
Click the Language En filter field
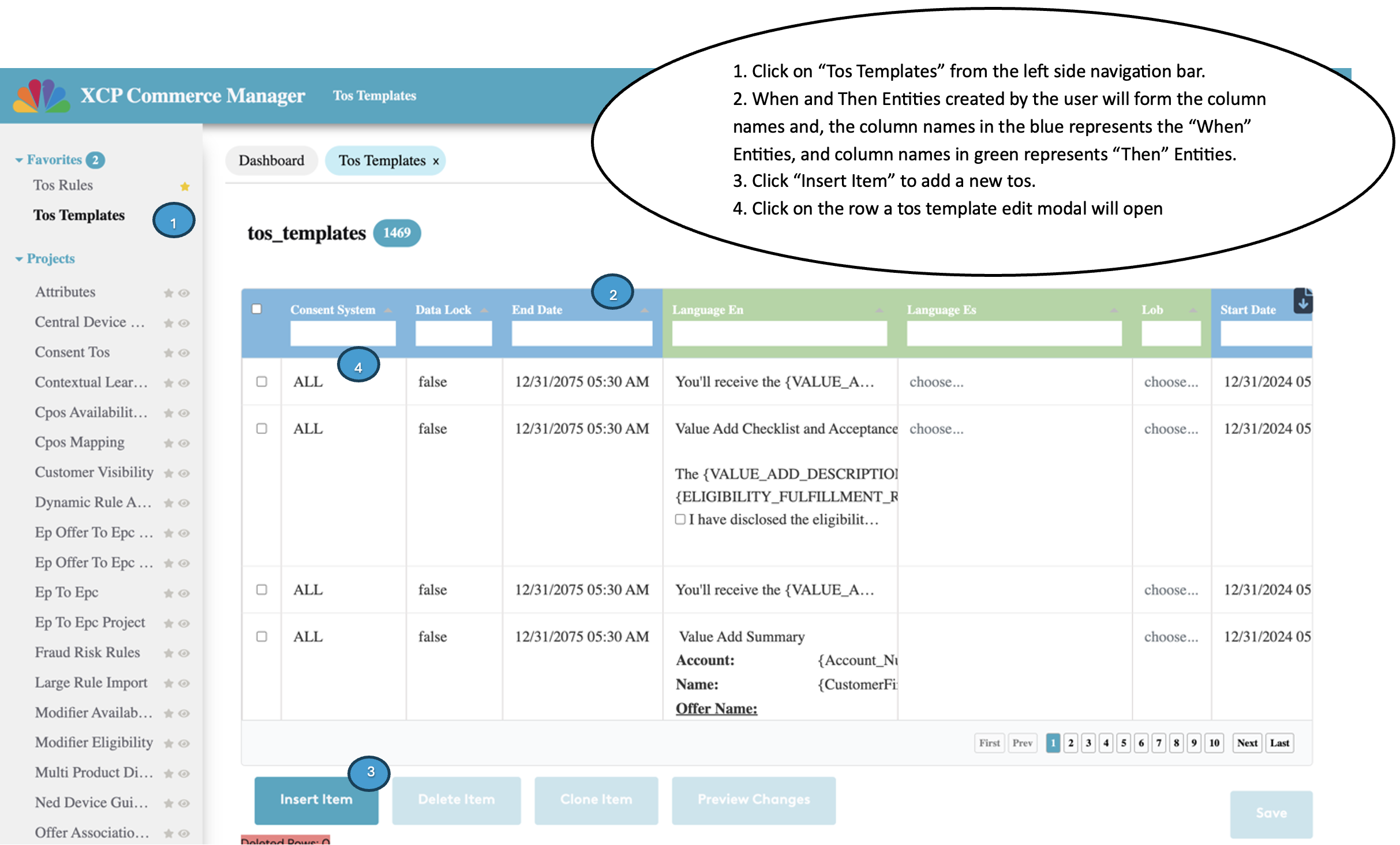point(779,334)
